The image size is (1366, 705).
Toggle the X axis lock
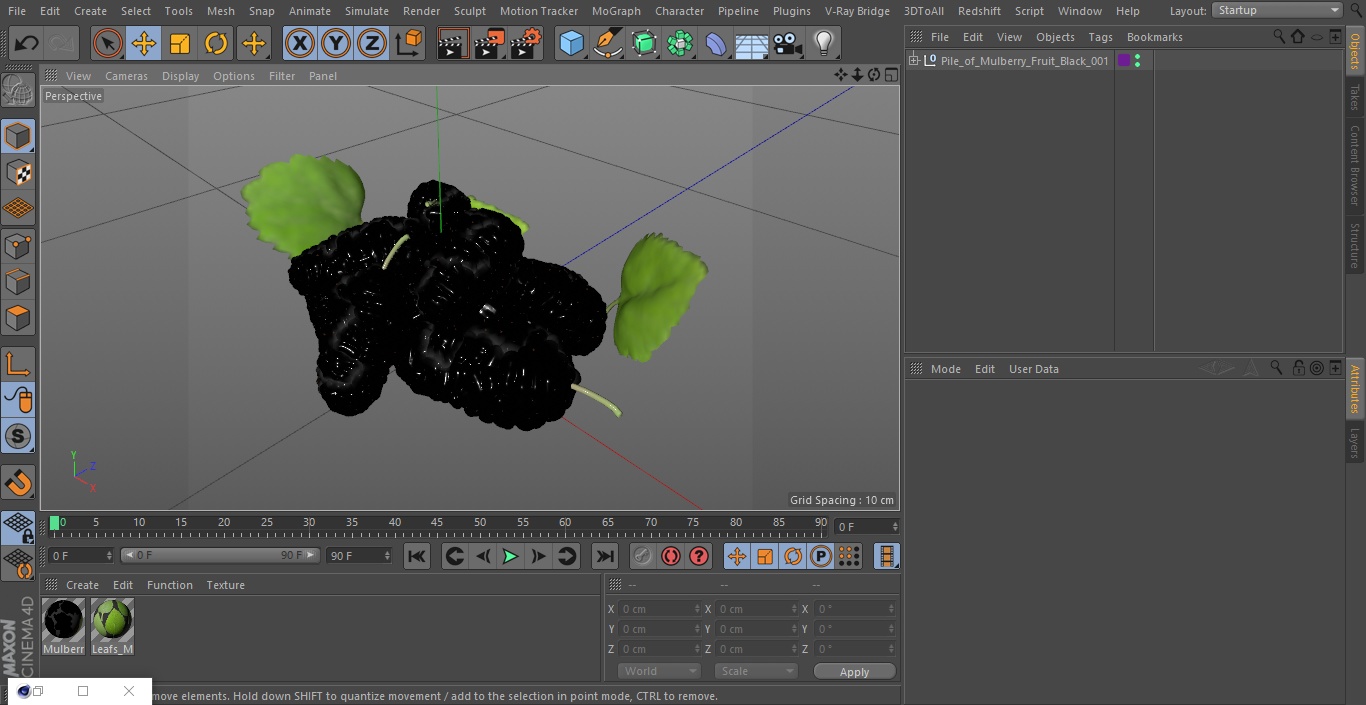coord(299,43)
